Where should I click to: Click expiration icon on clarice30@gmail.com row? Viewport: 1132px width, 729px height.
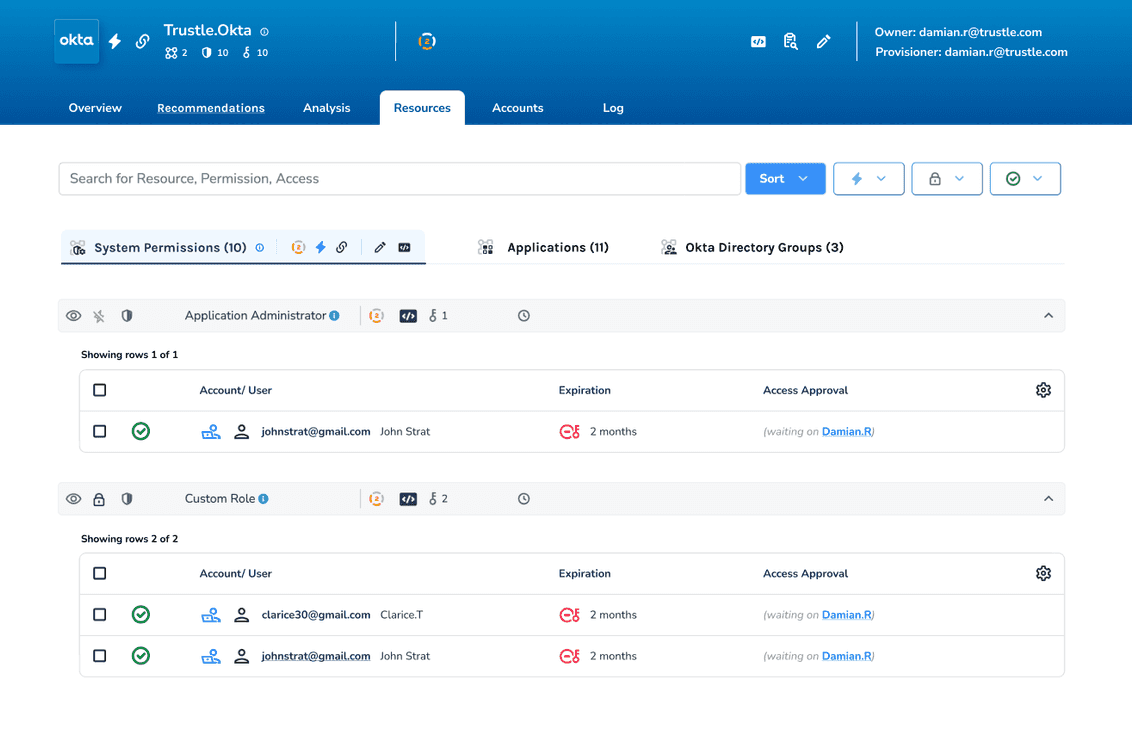pos(570,615)
